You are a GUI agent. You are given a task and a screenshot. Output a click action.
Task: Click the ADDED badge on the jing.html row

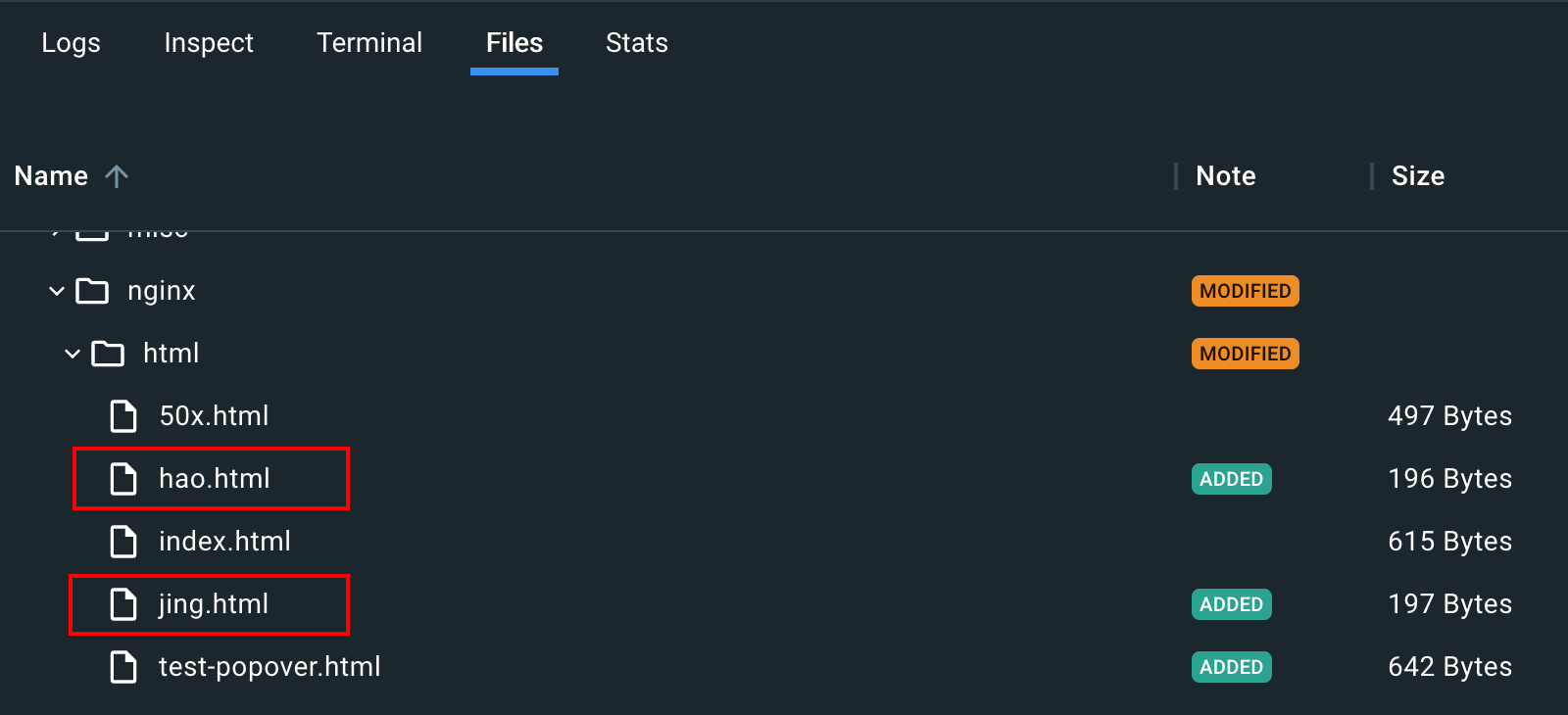coord(1231,604)
